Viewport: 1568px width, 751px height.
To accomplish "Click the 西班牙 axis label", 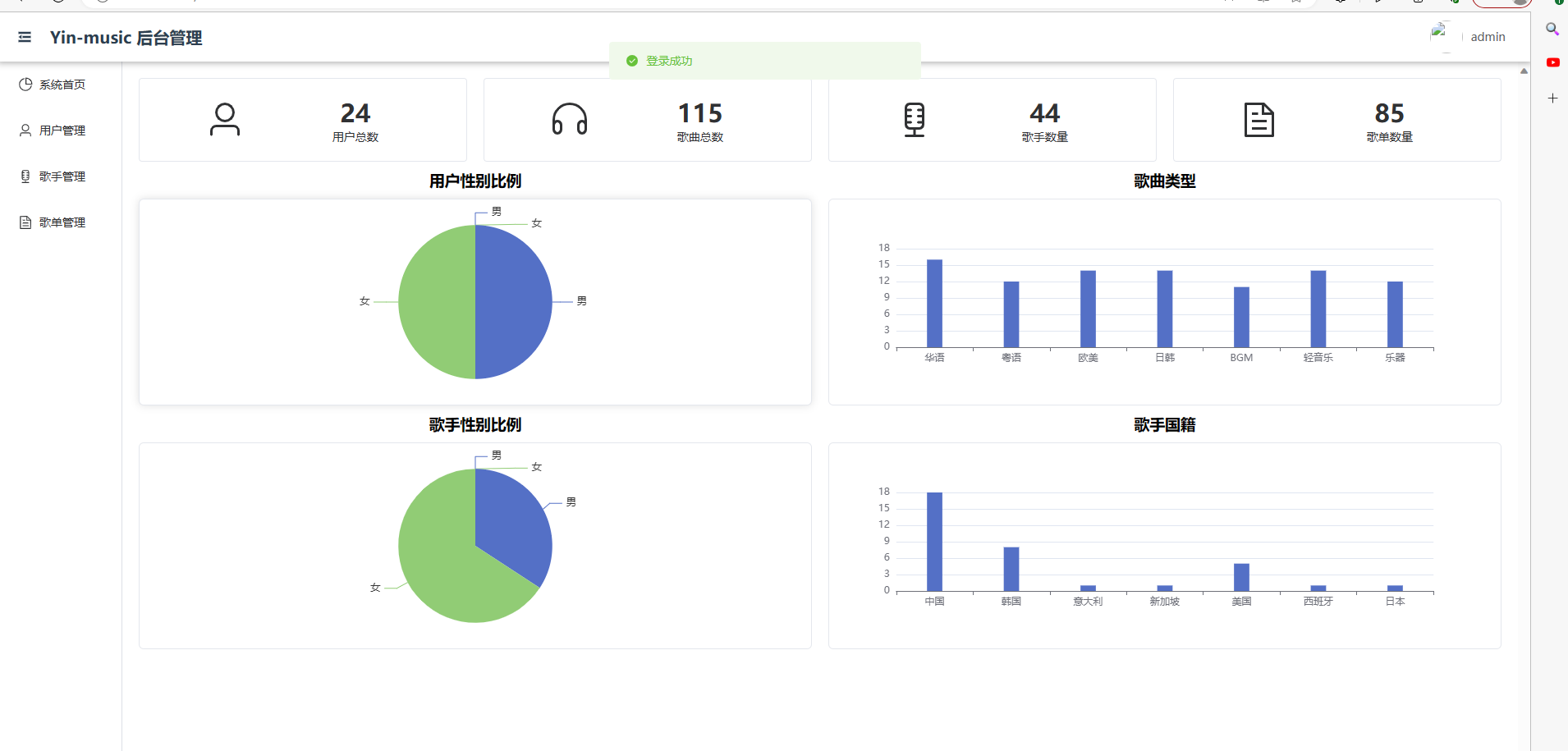I will click(x=1318, y=602).
